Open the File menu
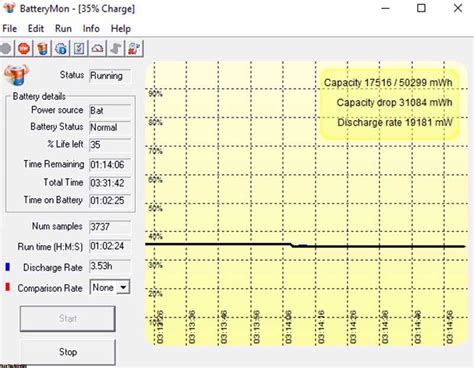 [10, 29]
